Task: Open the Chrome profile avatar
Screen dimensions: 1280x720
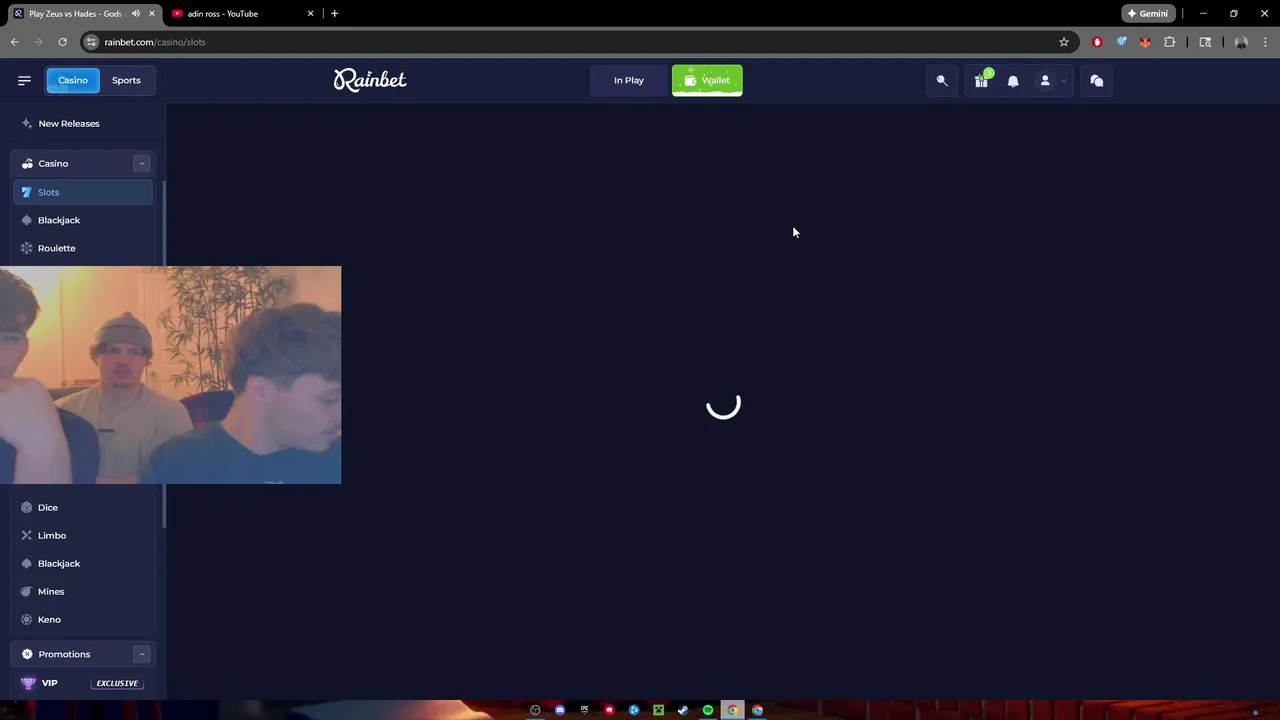Action: (x=1241, y=42)
